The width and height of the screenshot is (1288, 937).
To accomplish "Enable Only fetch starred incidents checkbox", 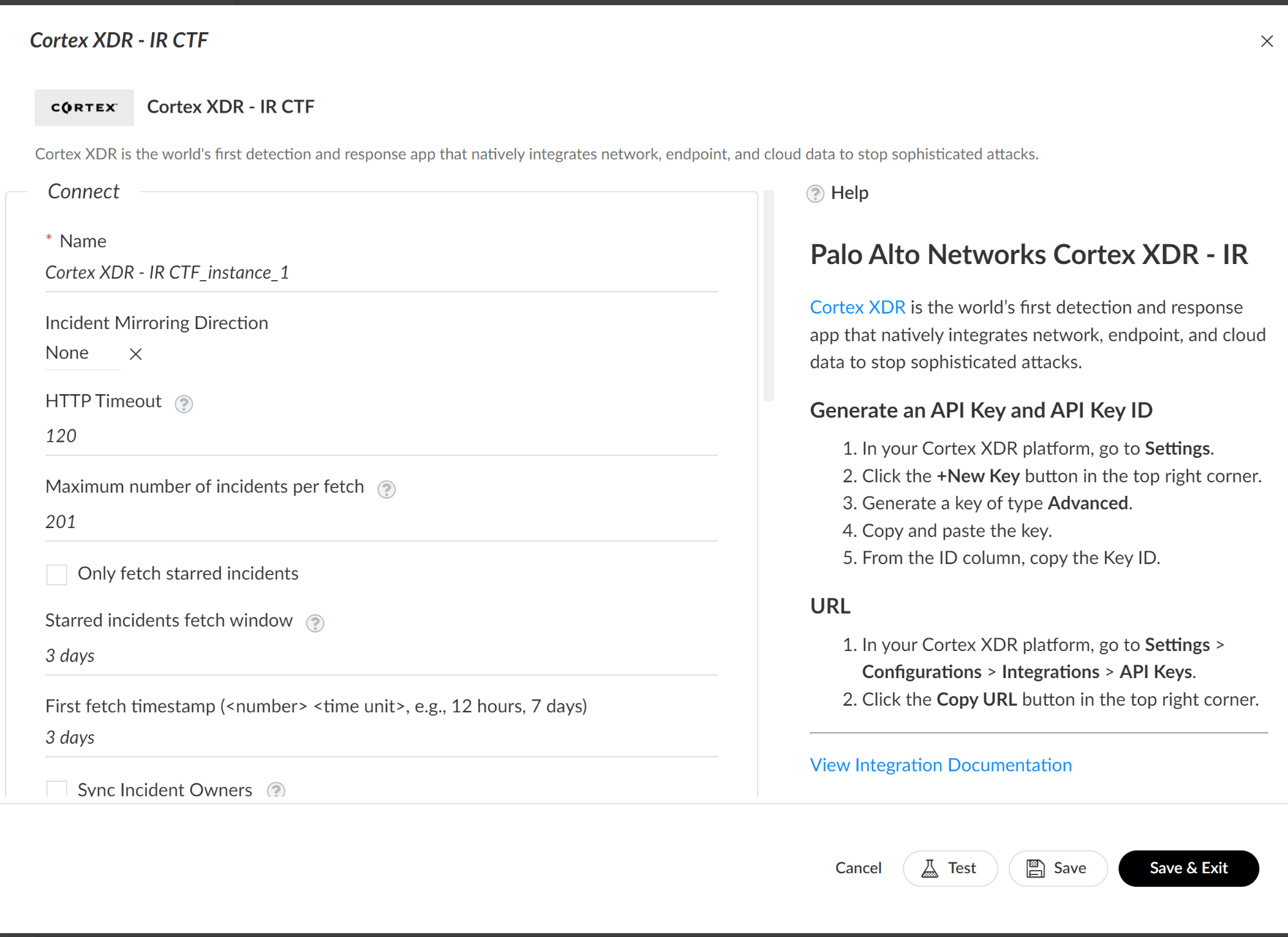I will (x=57, y=574).
